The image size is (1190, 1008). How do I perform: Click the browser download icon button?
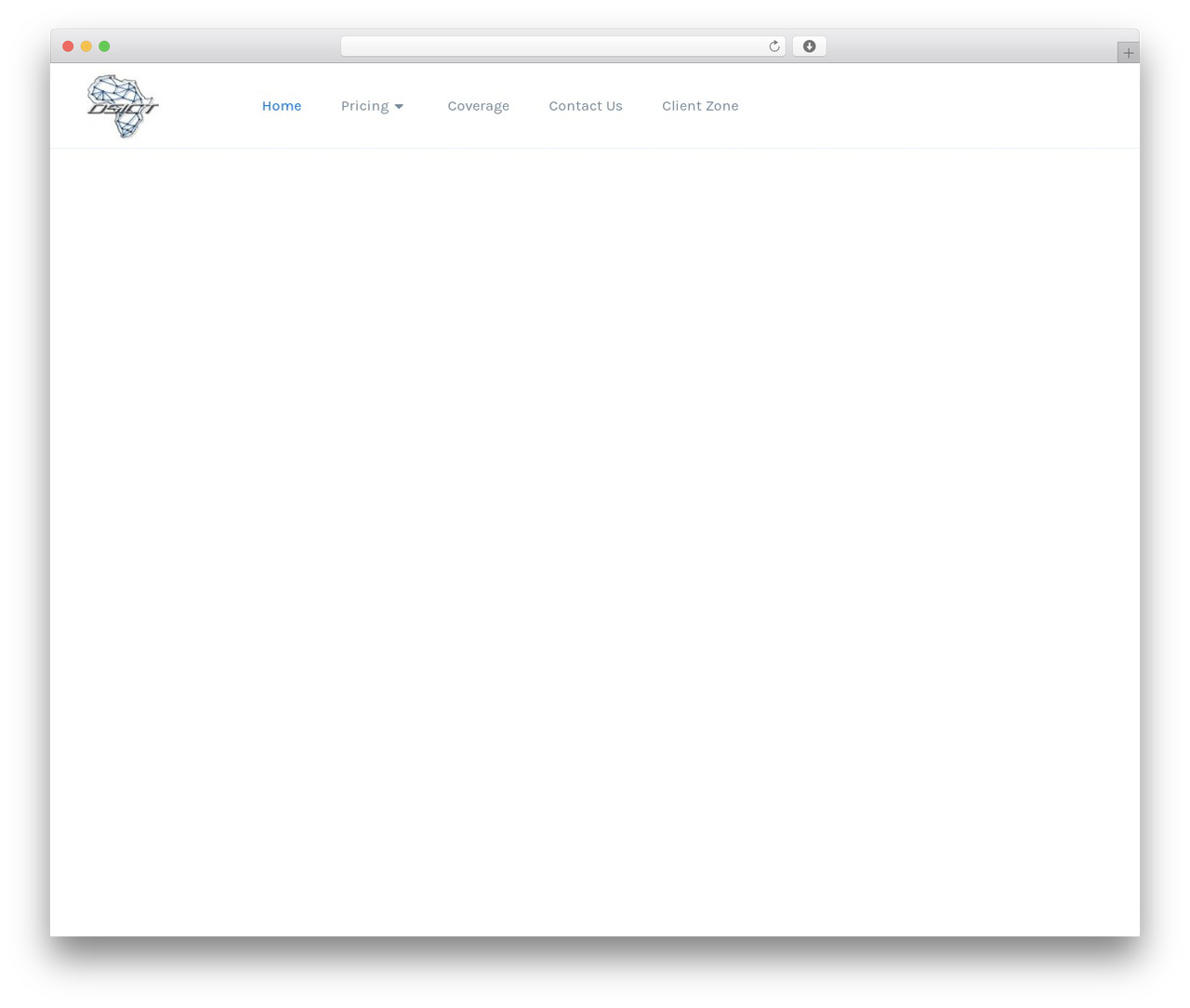pos(809,46)
